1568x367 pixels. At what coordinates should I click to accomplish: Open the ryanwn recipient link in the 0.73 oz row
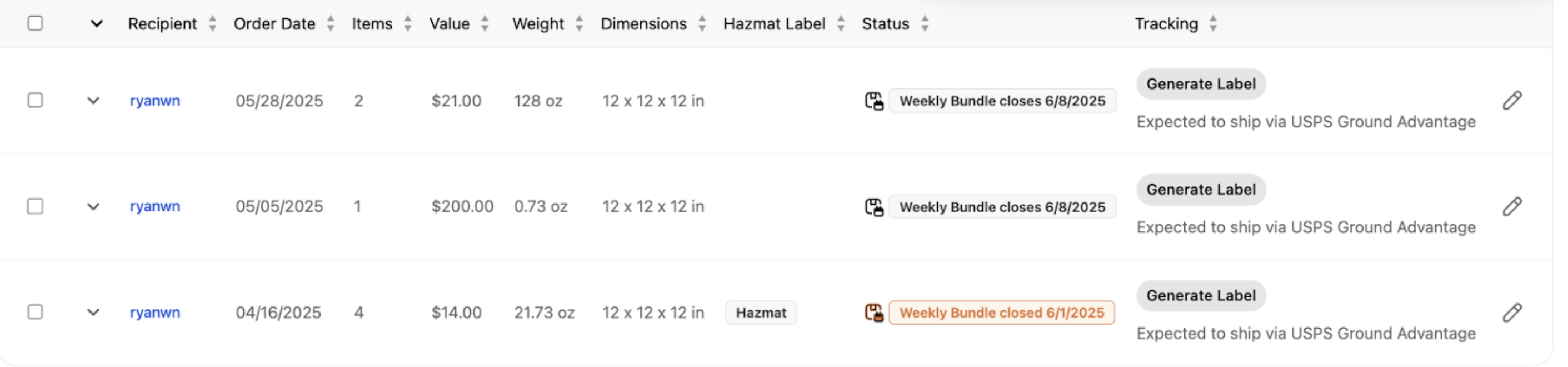(154, 207)
